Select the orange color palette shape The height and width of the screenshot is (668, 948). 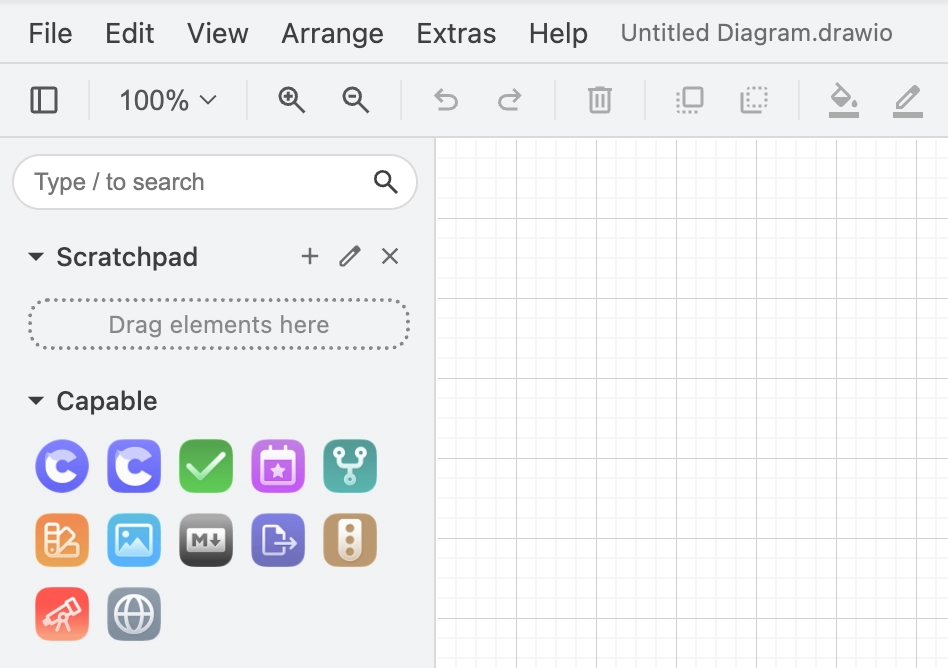tap(62, 540)
